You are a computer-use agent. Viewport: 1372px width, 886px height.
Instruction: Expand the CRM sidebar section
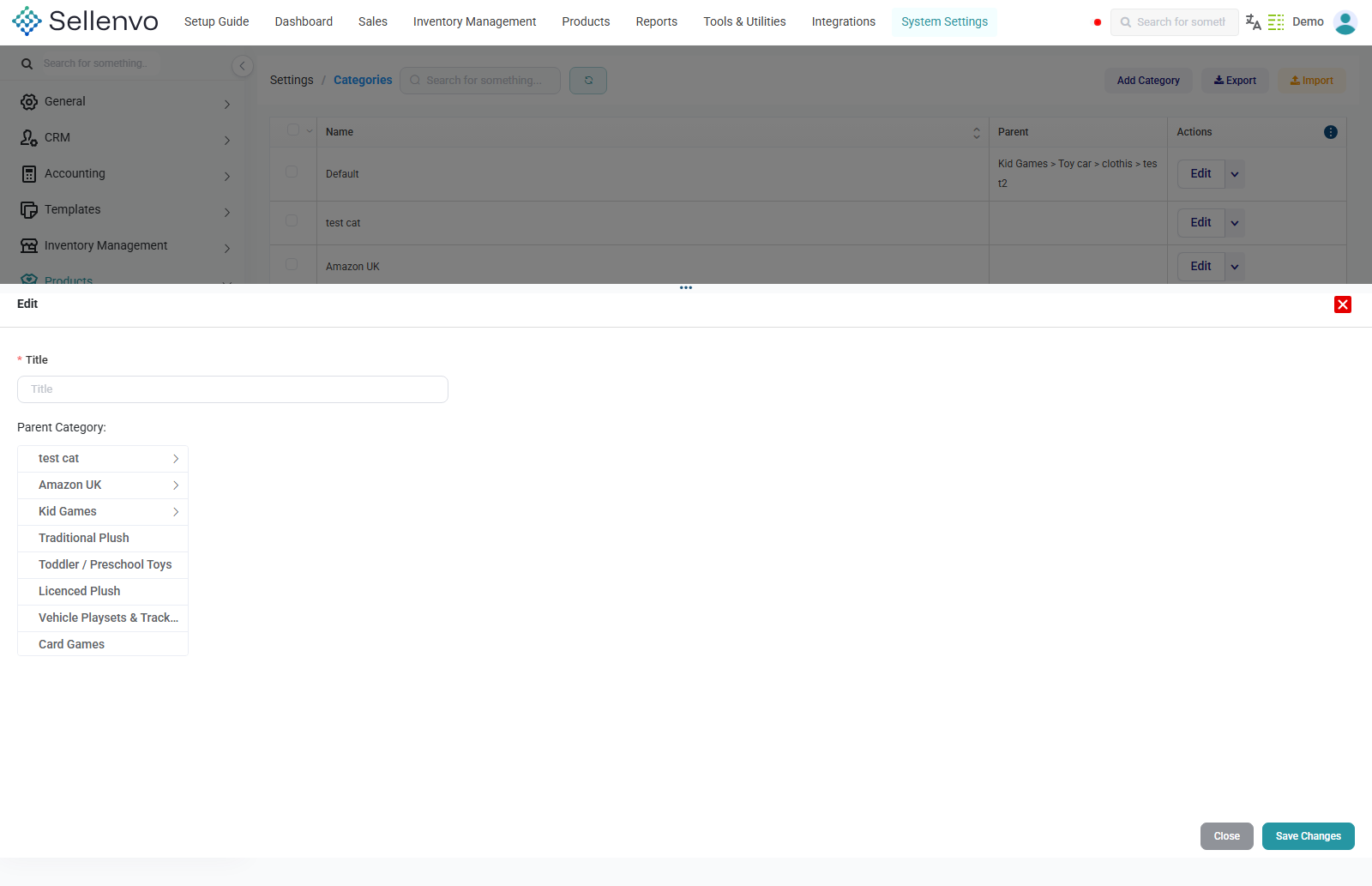[227, 141]
